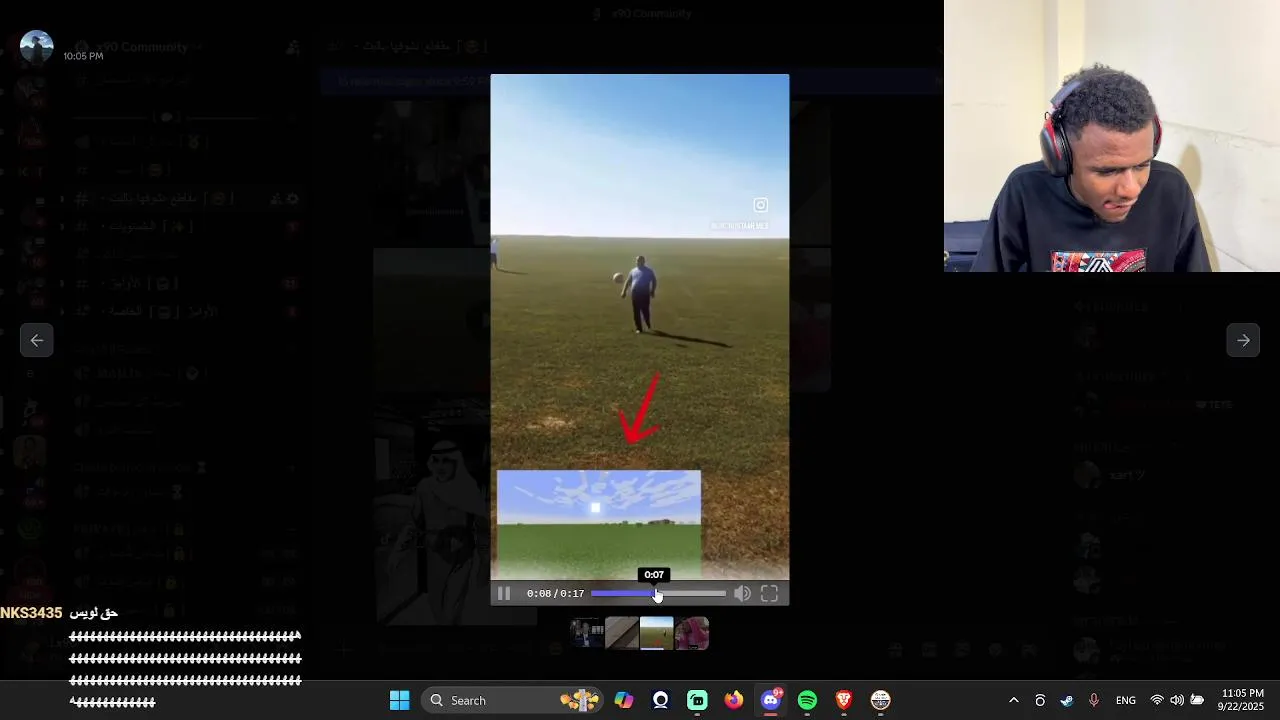The height and width of the screenshot is (720, 1280).
Task: Select the green field video thumbnail
Action: 657,633
